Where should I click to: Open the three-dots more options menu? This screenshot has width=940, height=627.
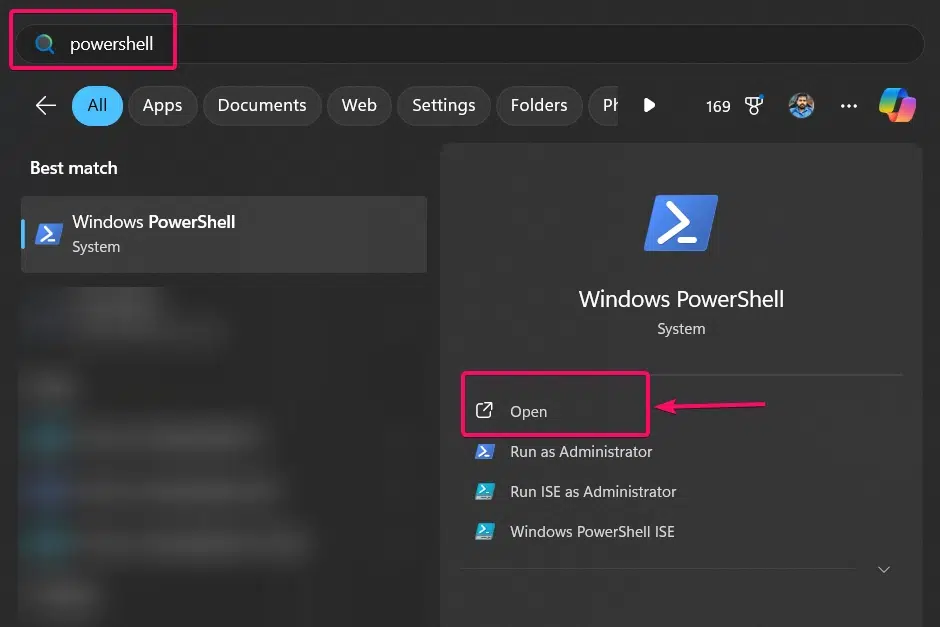pos(848,106)
